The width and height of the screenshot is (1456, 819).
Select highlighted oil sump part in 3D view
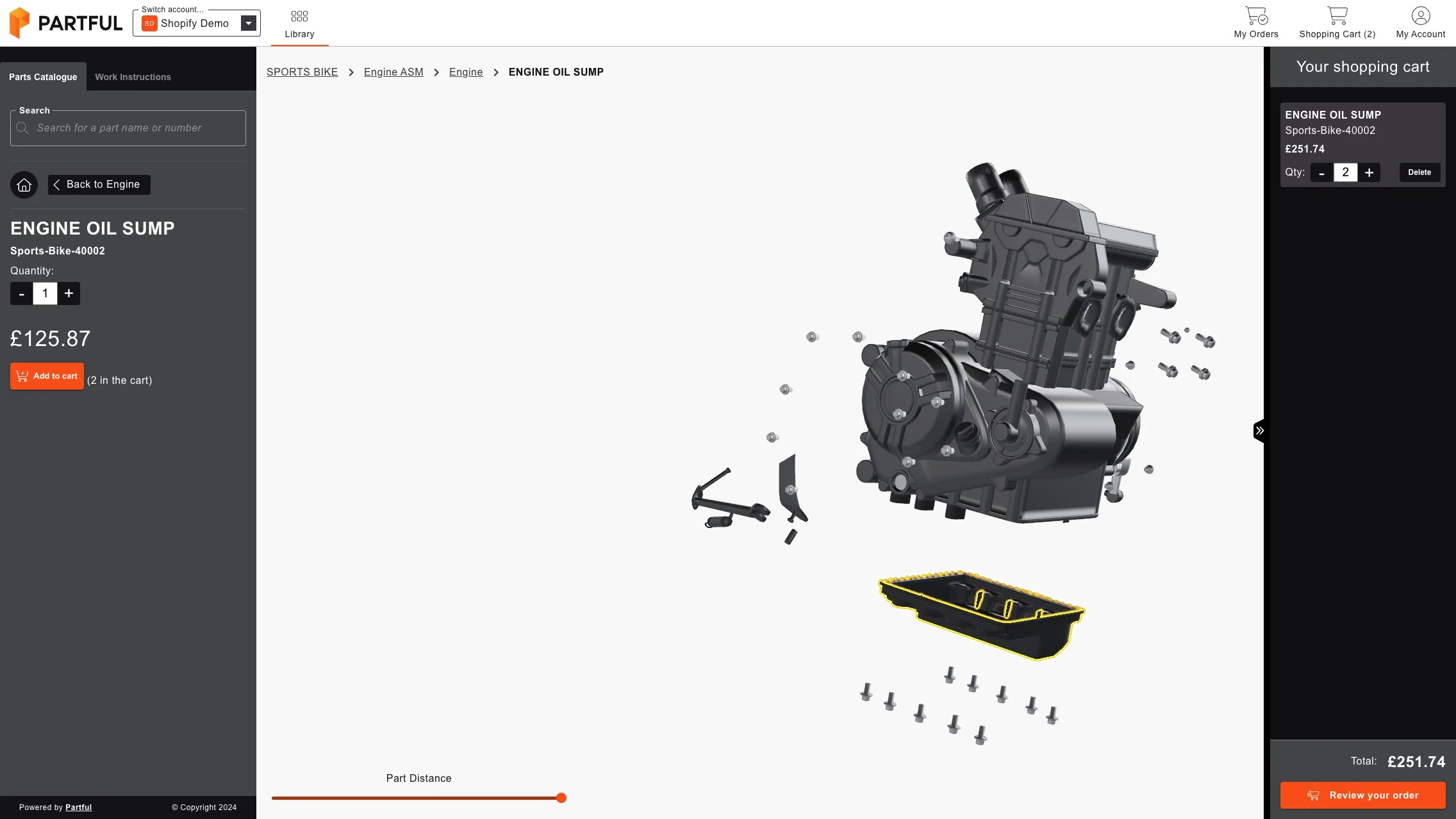click(x=980, y=615)
